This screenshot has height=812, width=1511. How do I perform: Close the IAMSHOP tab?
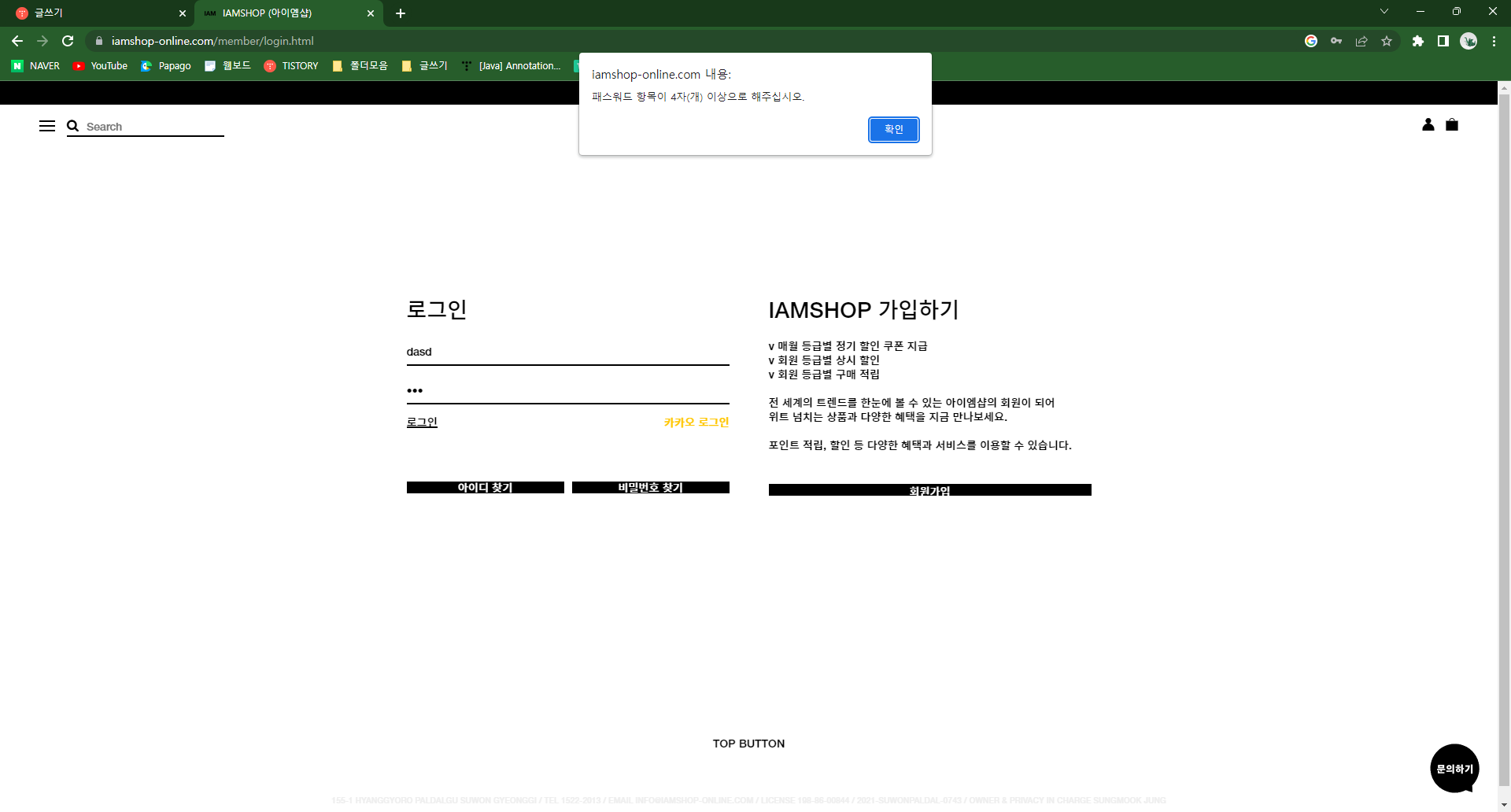tap(371, 13)
